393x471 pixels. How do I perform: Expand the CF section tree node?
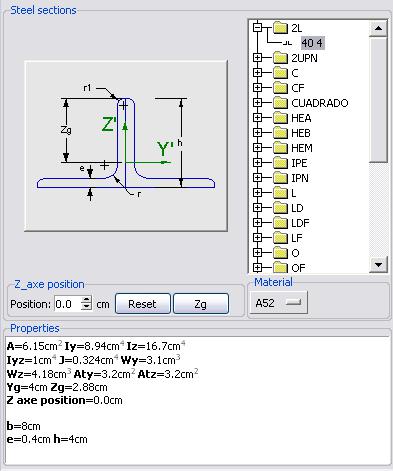(x=257, y=88)
